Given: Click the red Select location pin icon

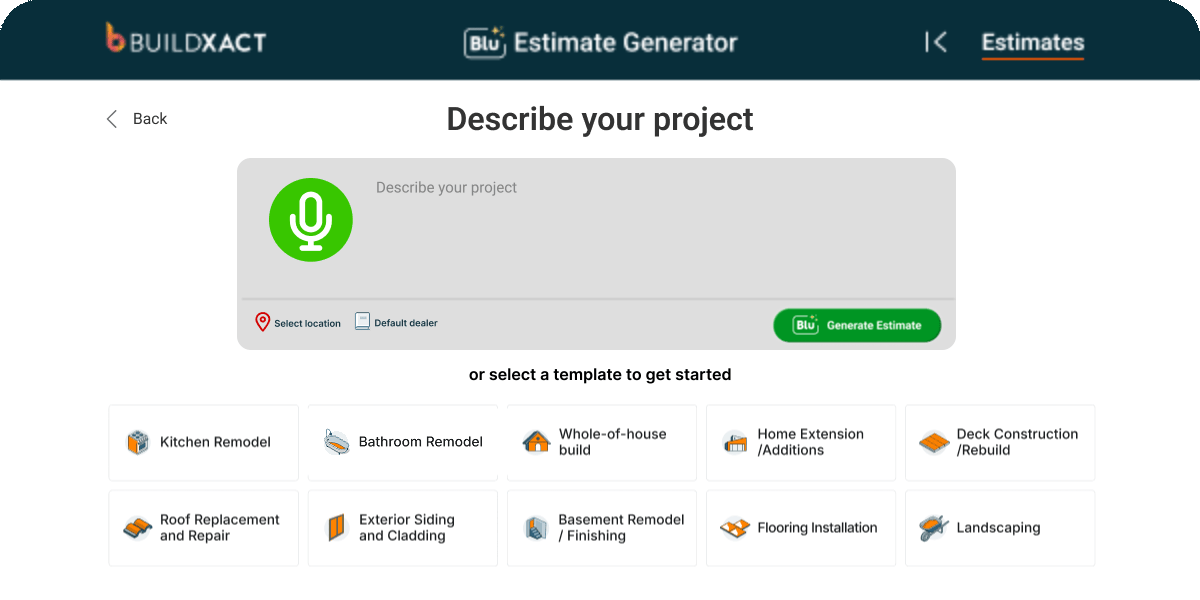Looking at the screenshot, I should (x=262, y=322).
